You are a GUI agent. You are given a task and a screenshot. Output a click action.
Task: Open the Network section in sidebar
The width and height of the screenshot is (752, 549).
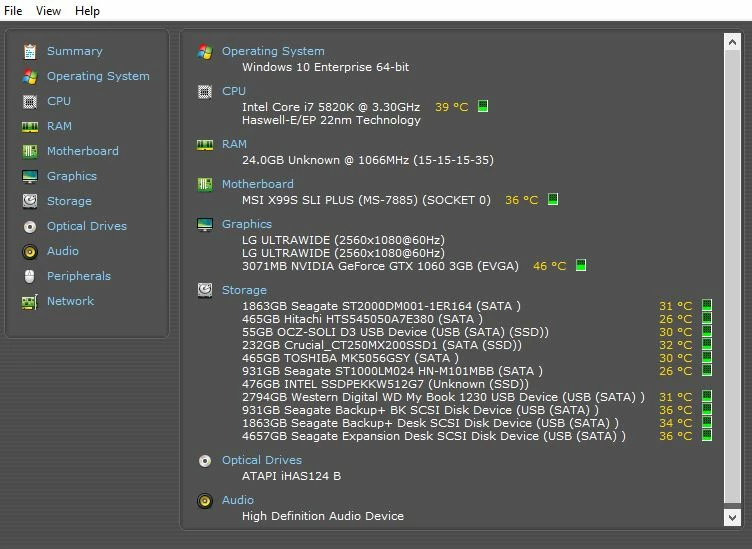[70, 301]
